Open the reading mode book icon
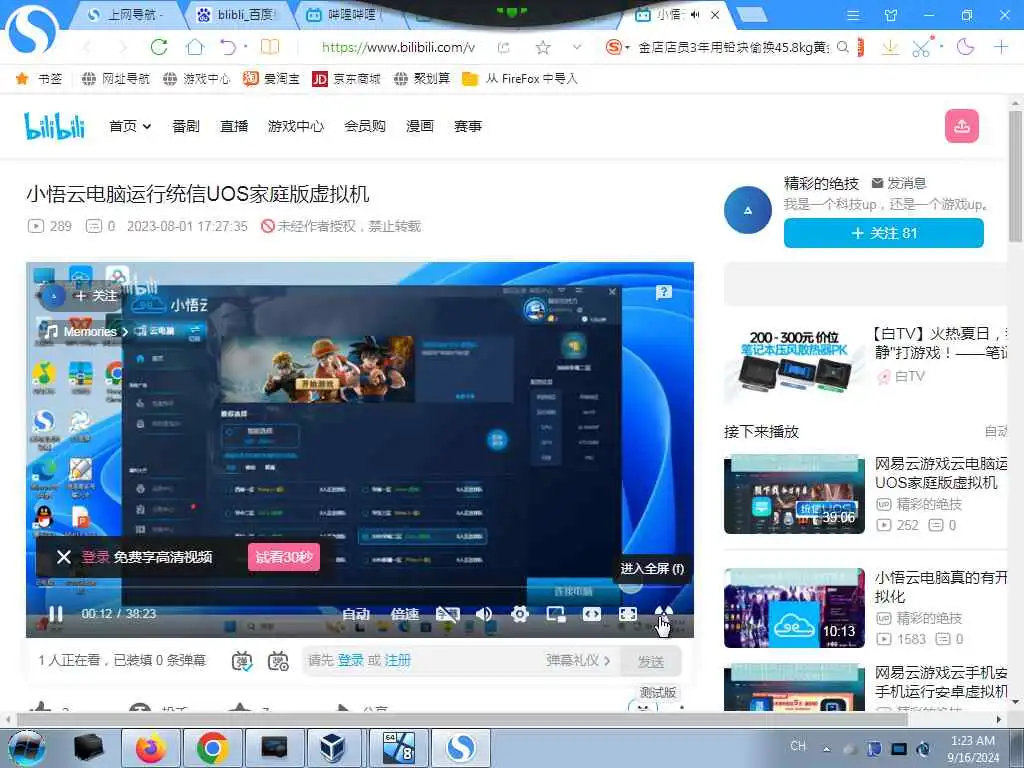Screen dimensions: 1024x768 pyautogui.click(x=270, y=47)
